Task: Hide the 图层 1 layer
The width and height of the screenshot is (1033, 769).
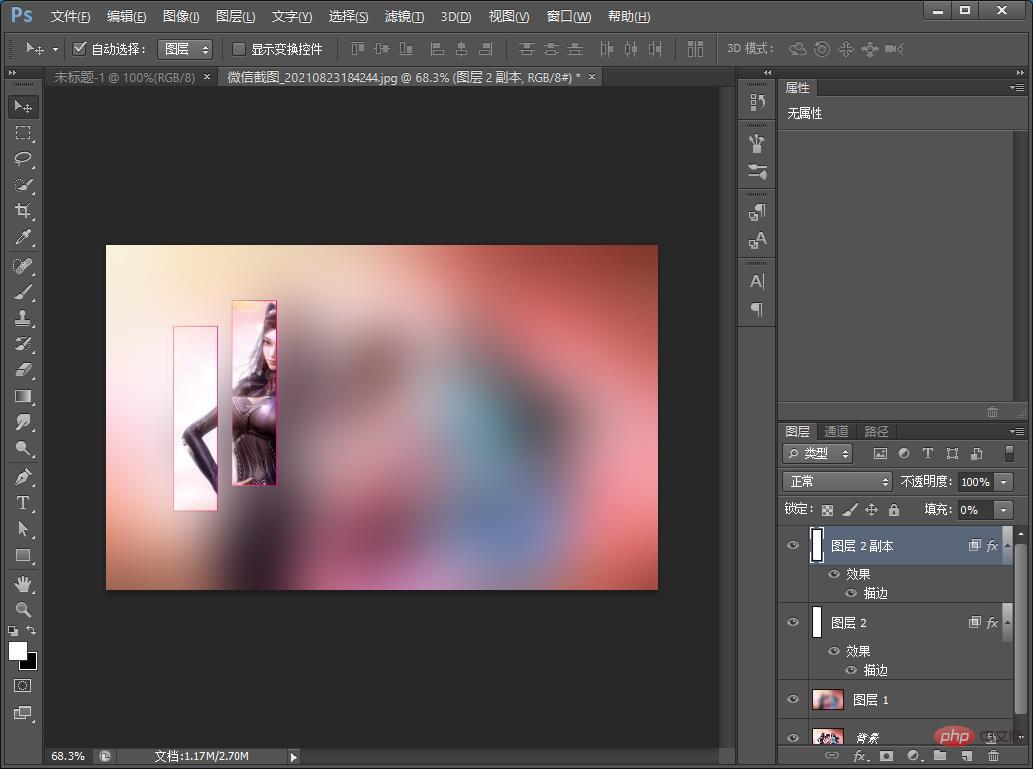Action: (x=793, y=699)
